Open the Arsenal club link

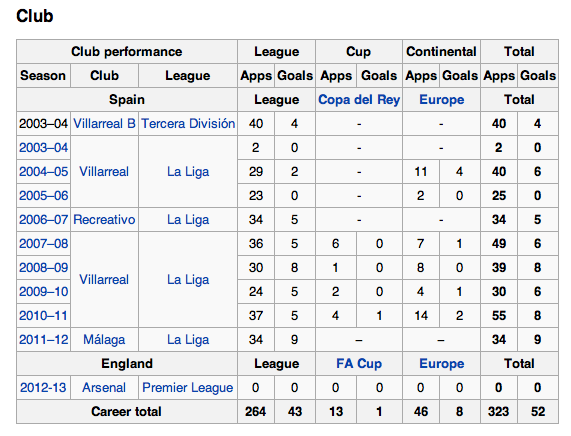click(104, 388)
